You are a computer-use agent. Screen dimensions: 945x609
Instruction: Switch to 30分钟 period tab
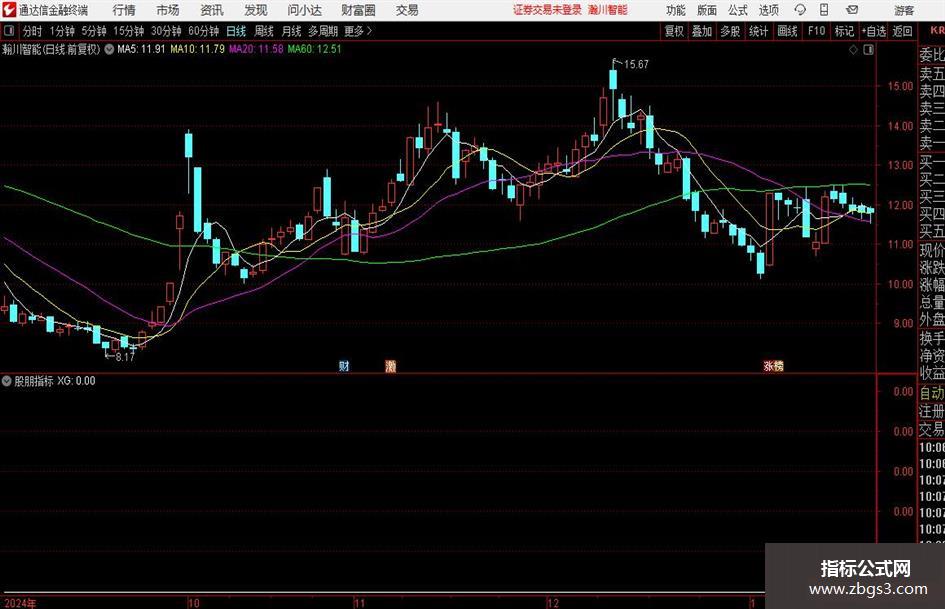click(166, 31)
